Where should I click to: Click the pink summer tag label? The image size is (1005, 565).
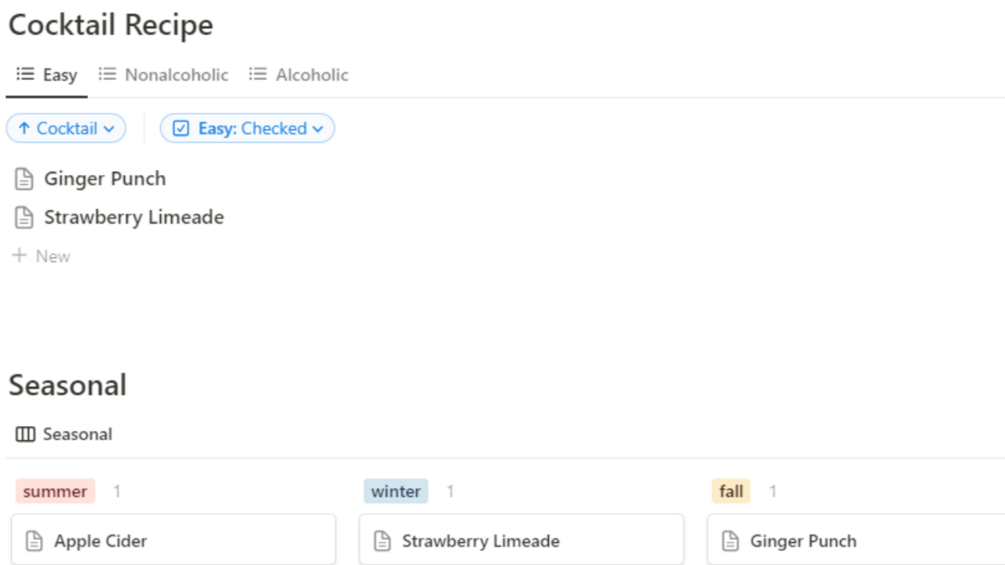(55, 491)
